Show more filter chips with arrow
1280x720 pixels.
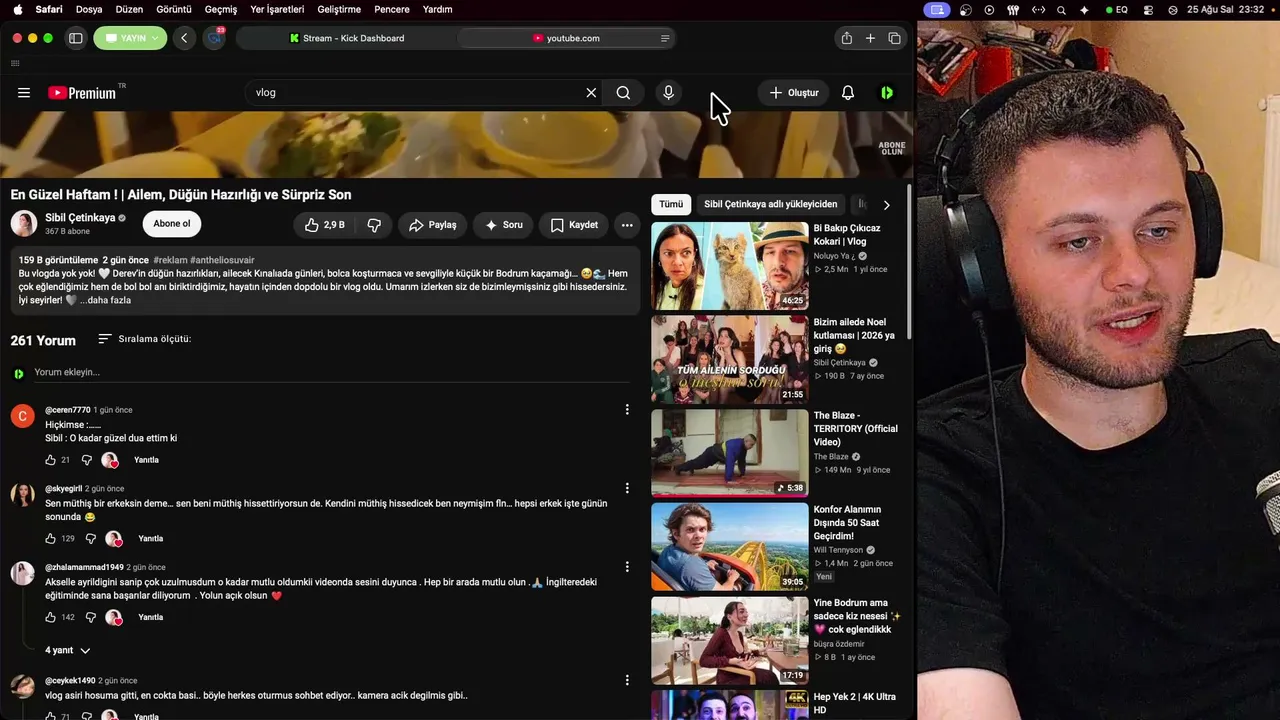pos(886,205)
